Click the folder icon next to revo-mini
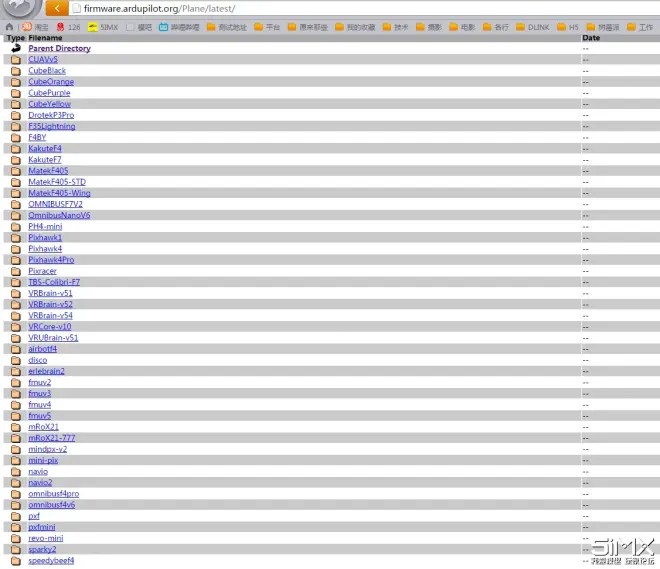This screenshot has width=660, height=569. click(16, 538)
